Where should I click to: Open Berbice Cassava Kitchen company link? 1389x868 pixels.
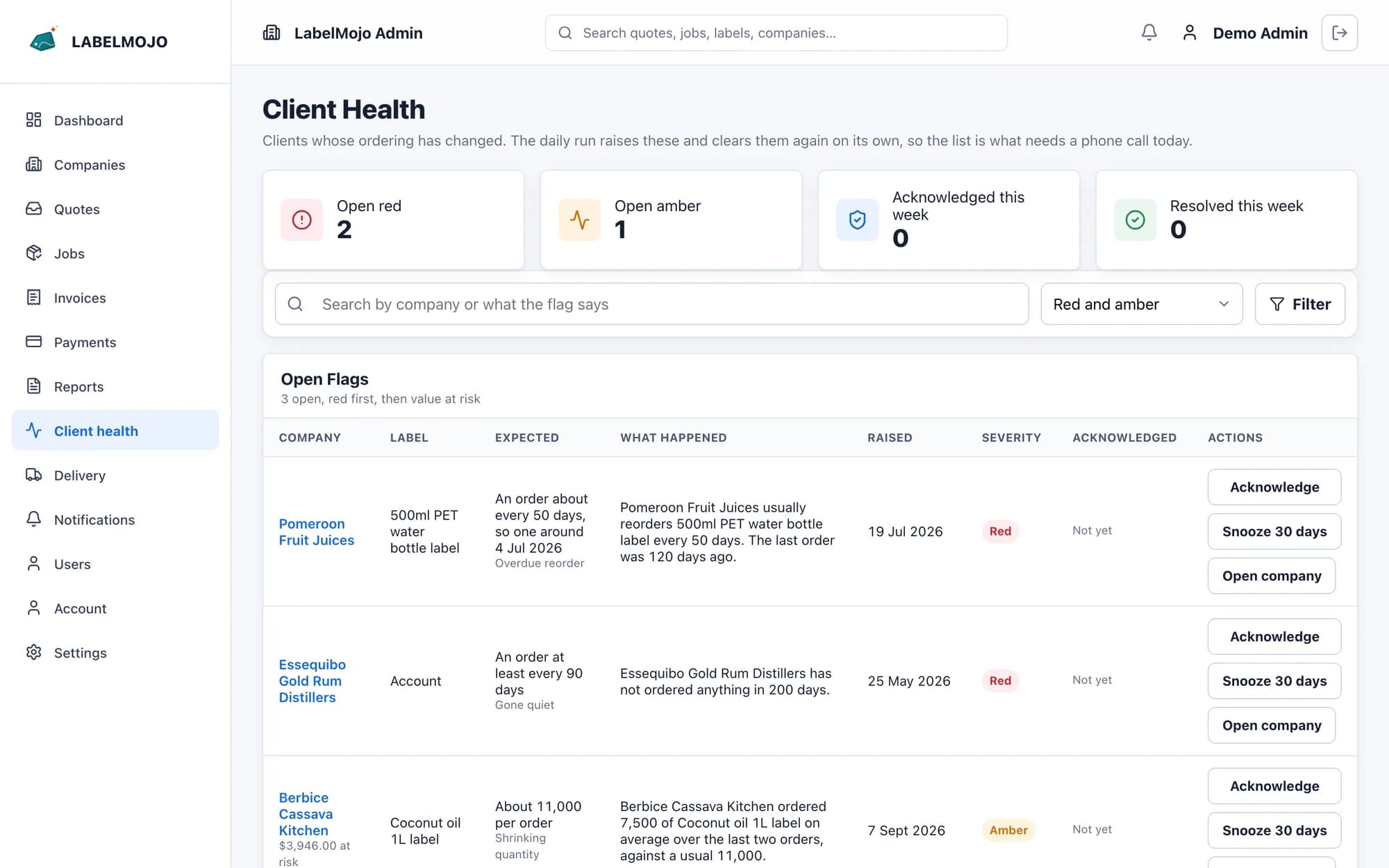click(x=306, y=814)
